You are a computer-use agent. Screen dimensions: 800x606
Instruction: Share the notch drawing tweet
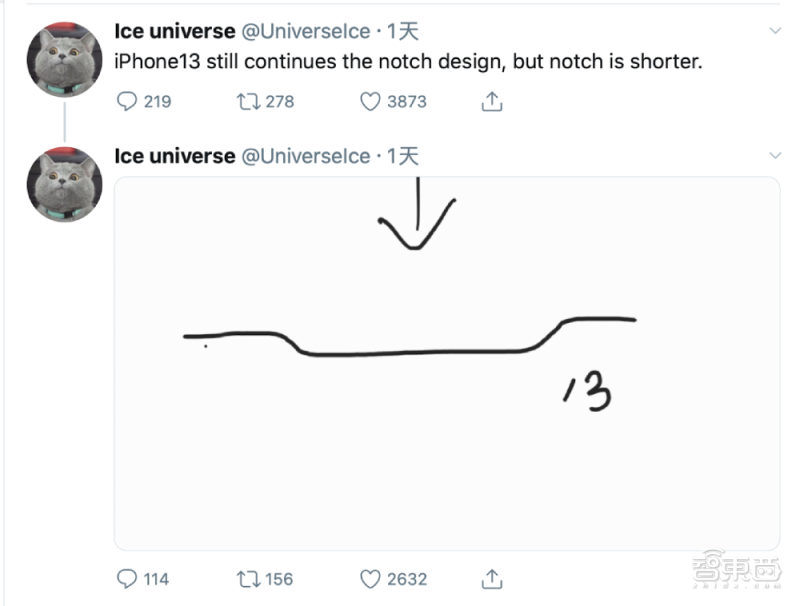coord(491,578)
